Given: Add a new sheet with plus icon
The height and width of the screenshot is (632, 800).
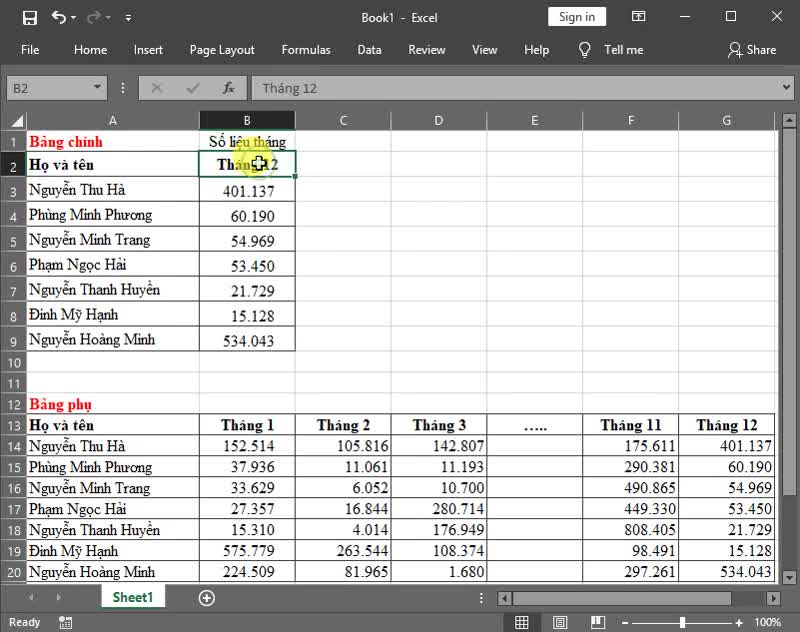Looking at the screenshot, I should tap(207, 598).
